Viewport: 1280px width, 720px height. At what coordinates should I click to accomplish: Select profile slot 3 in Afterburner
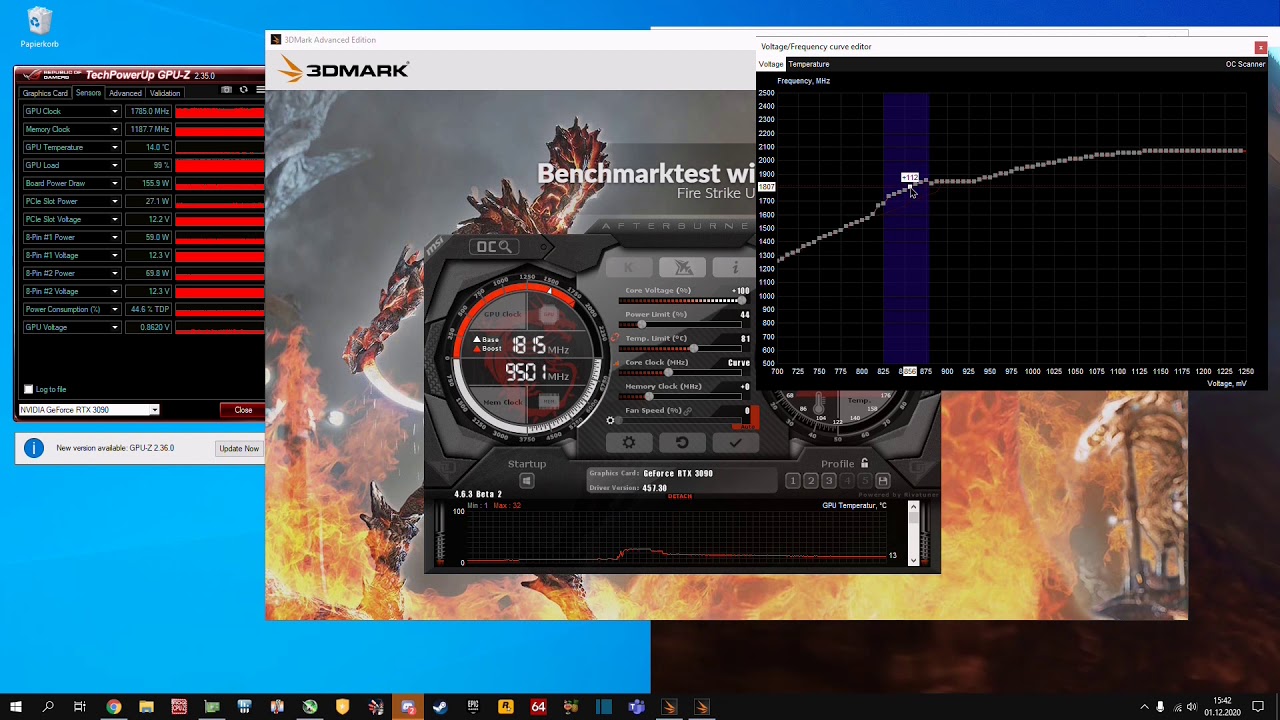(x=828, y=481)
